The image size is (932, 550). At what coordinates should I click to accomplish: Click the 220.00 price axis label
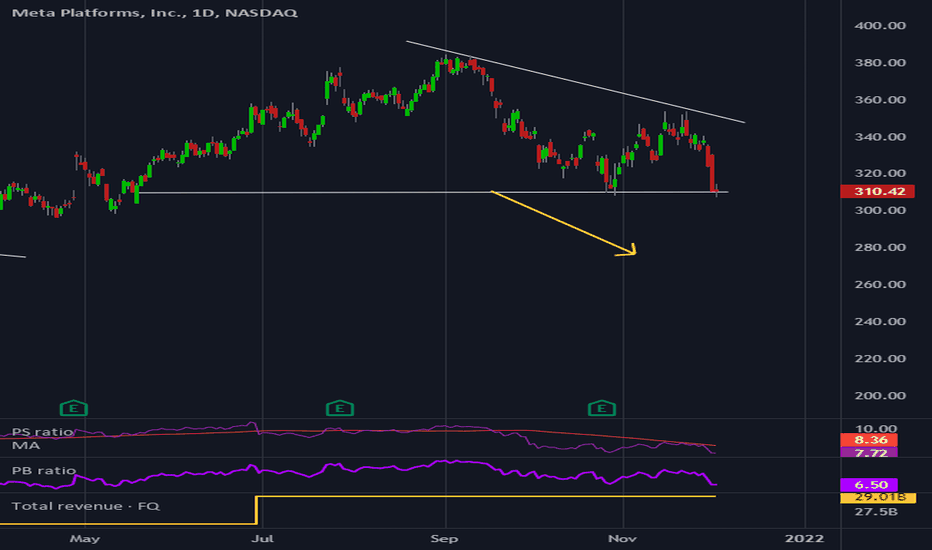click(880, 359)
